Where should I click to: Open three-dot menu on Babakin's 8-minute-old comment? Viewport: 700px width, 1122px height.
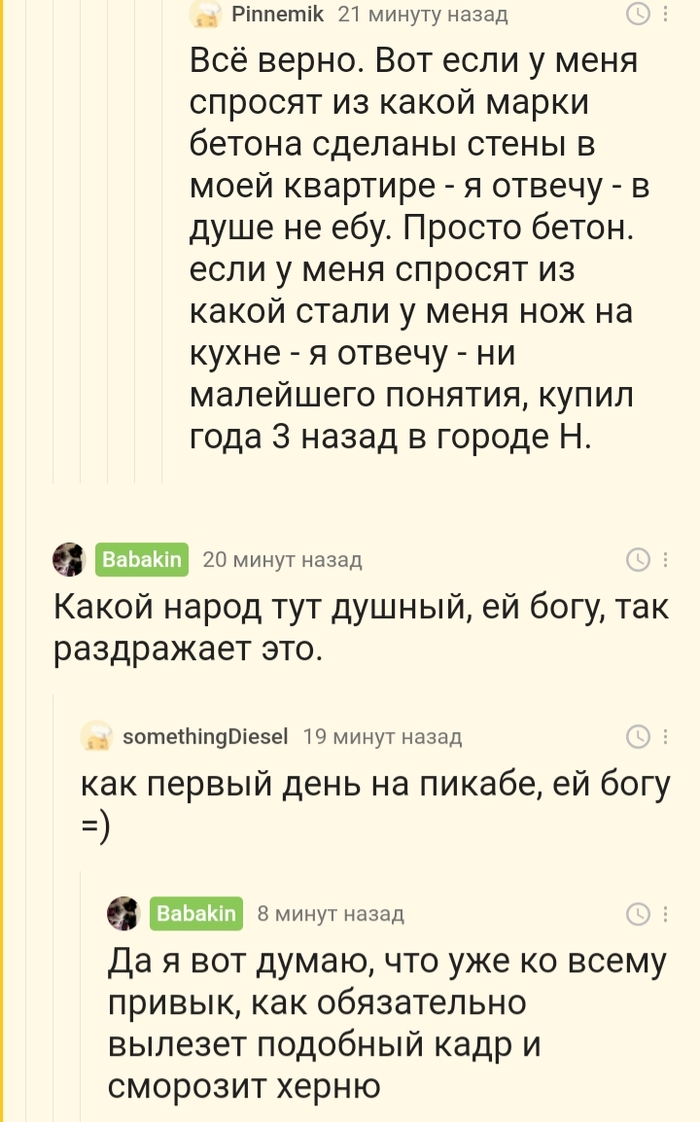pos(665,913)
